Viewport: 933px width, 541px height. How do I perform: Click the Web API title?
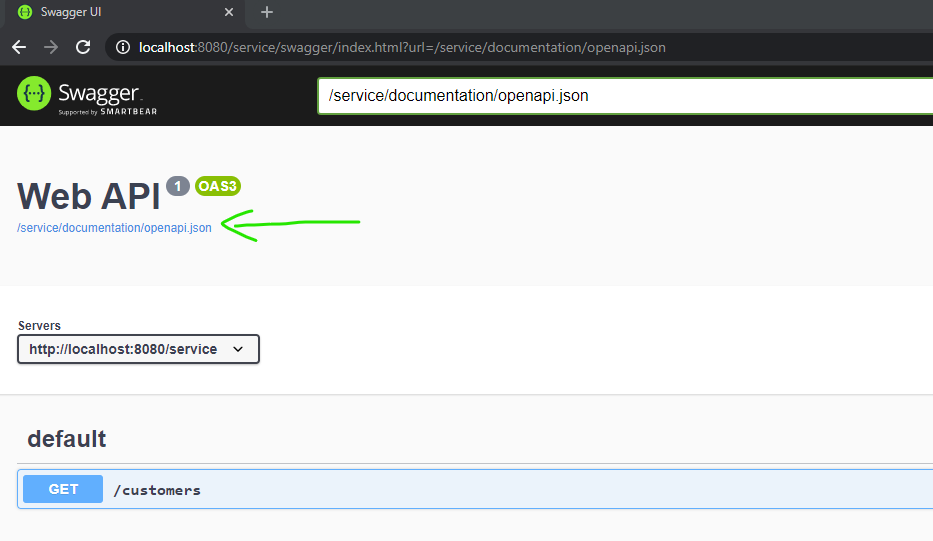pyautogui.click(x=89, y=196)
